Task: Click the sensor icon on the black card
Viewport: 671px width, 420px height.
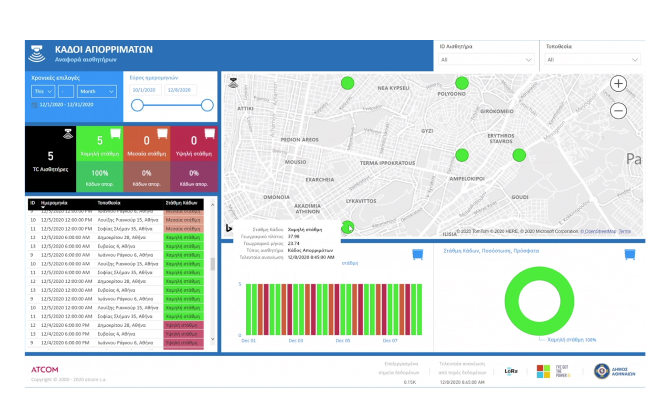Action: (68, 134)
